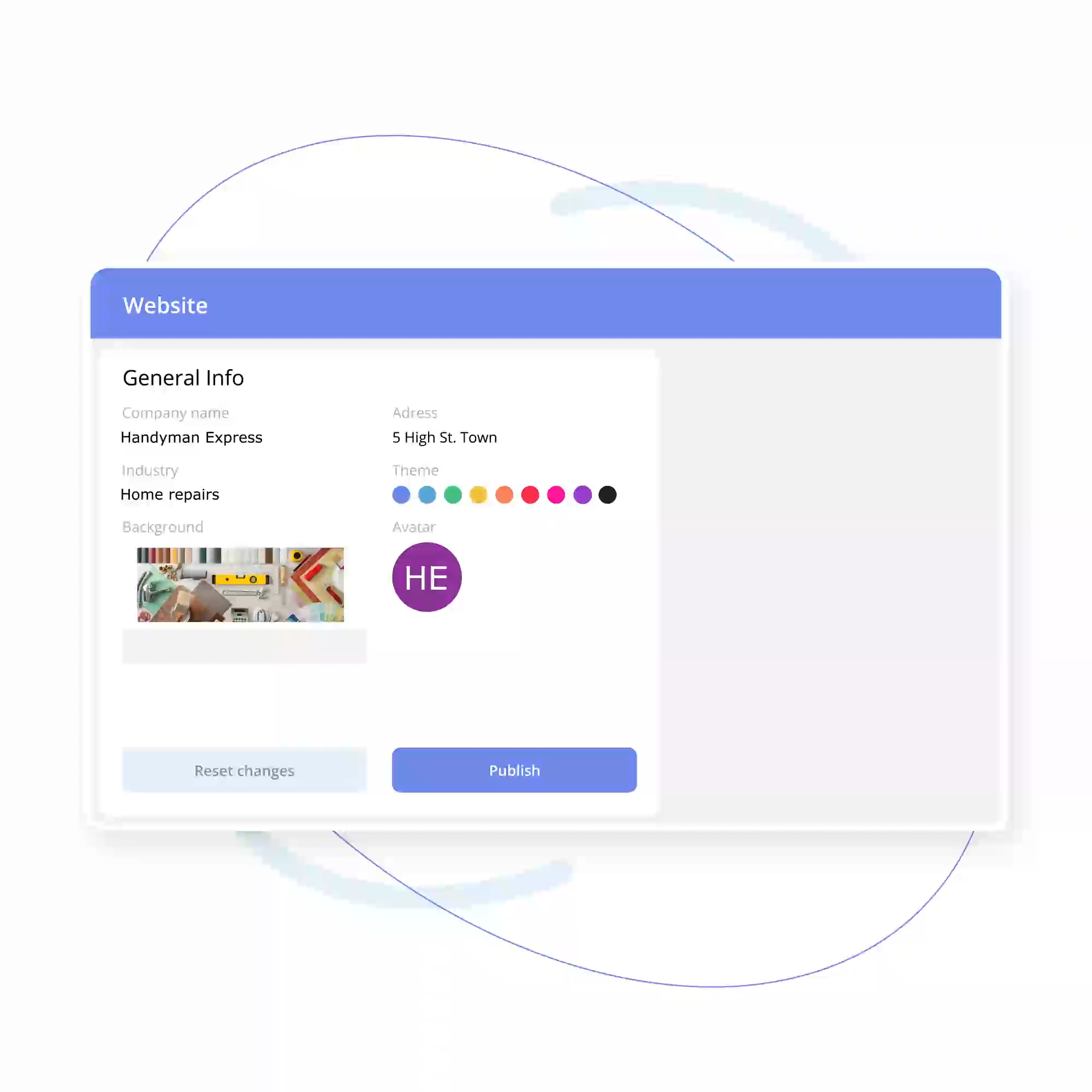
Task: Edit the 5 High St. Town address
Action: (445, 437)
